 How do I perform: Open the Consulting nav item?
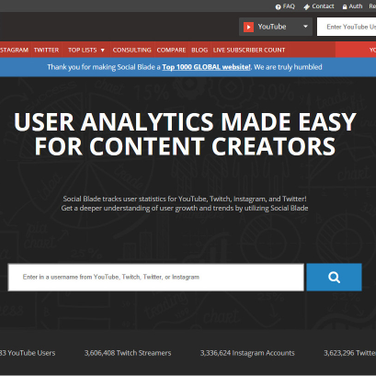point(132,50)
